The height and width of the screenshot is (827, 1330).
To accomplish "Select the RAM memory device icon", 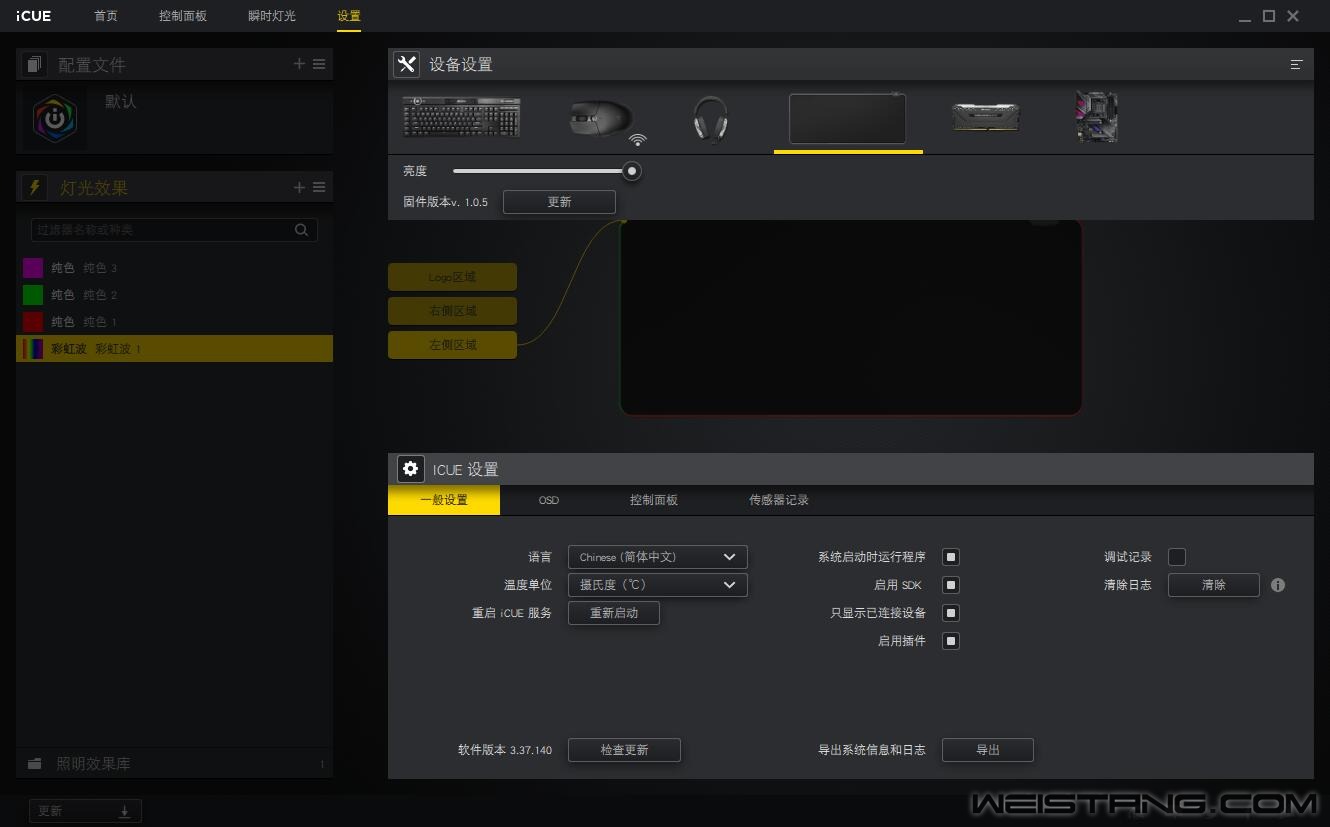I will coord(985,118).
